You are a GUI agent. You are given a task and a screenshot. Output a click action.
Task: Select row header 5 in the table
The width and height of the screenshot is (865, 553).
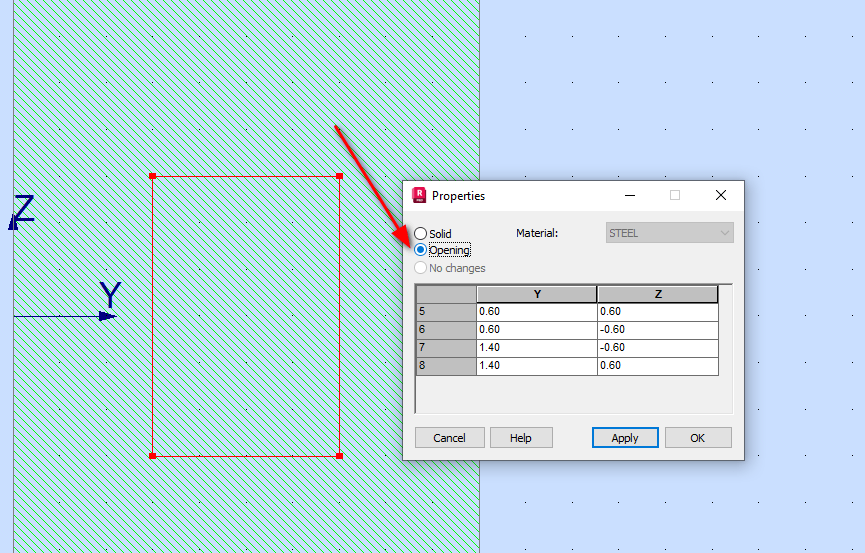click(x=446, y=312)
